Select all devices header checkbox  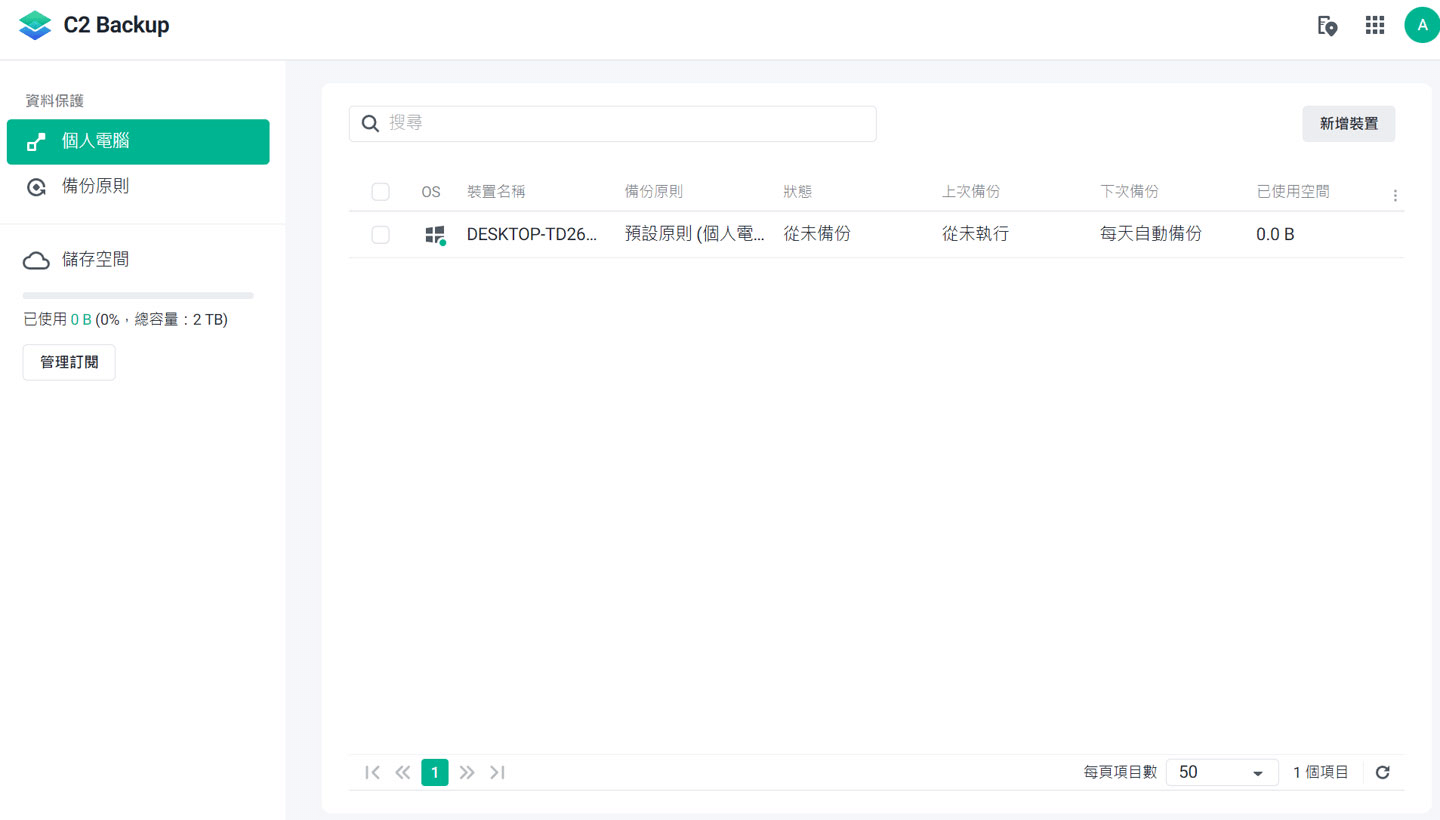pyautogui.click(x=380, y=192)
